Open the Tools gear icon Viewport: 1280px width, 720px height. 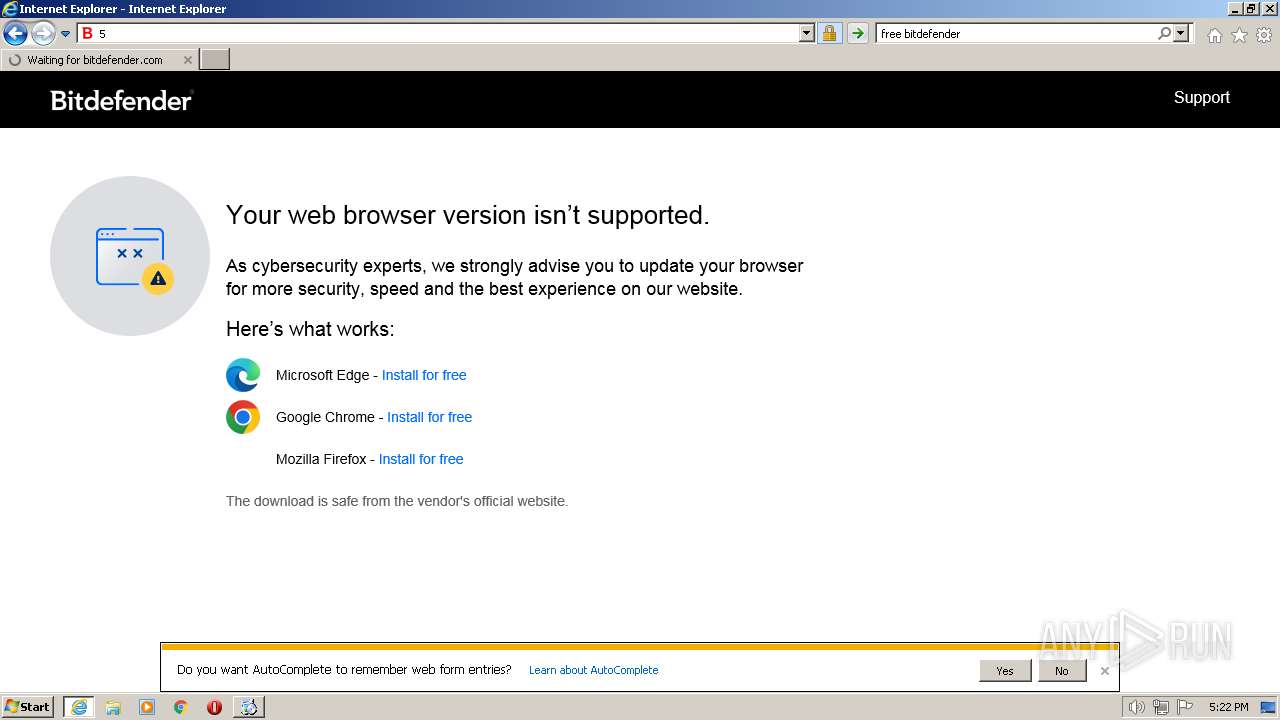1264,35
